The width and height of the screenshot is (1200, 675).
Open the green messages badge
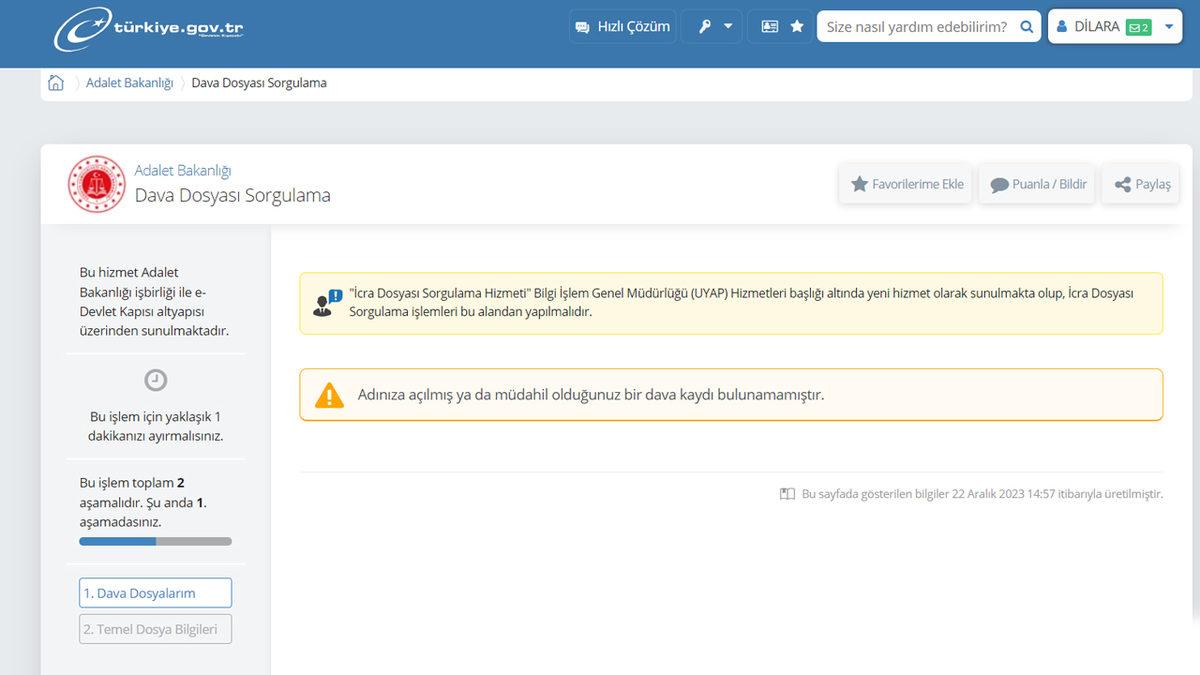click(x=1138, y=28)
